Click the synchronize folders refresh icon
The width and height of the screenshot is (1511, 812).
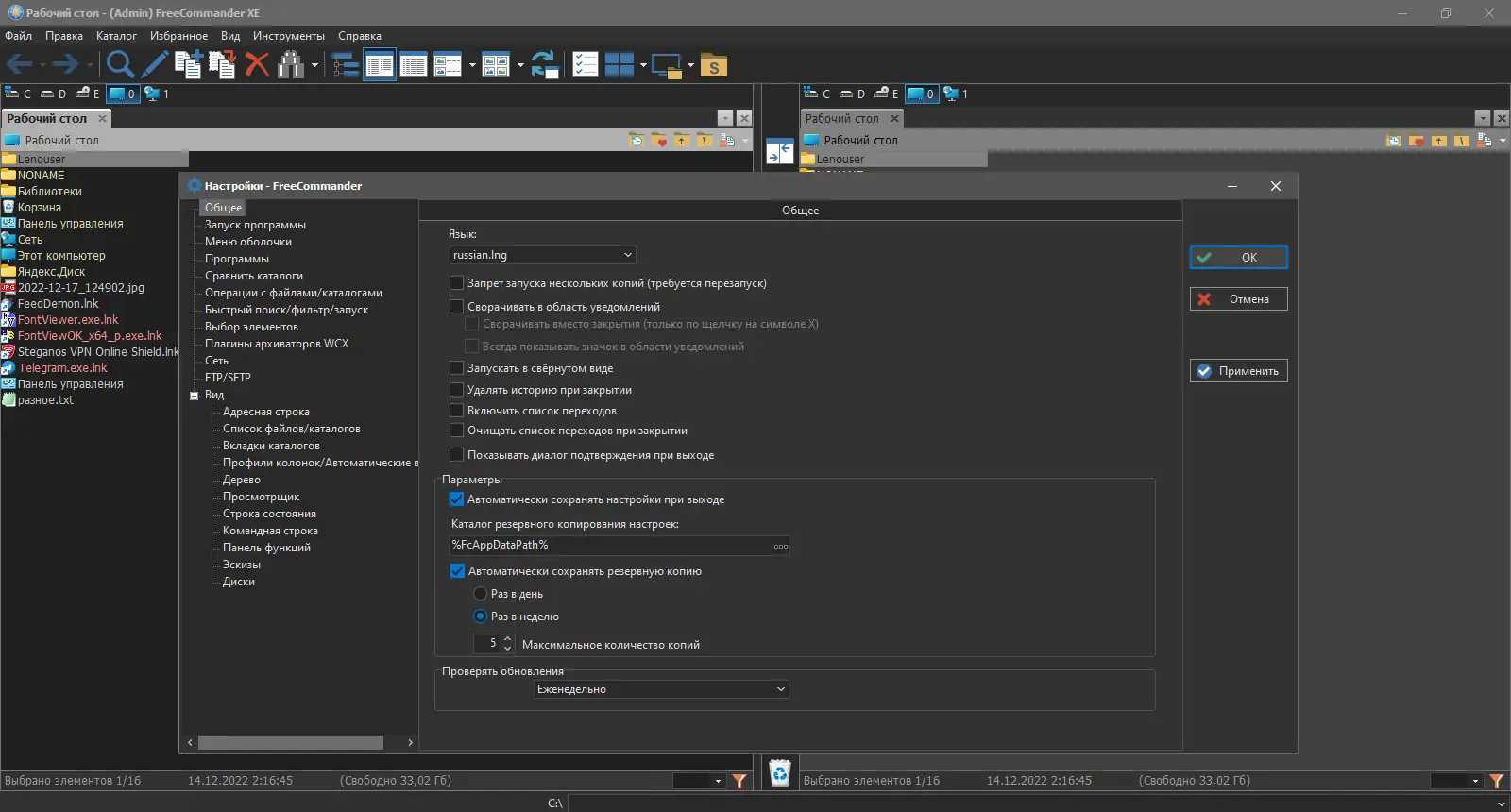[x=545, y=64]
